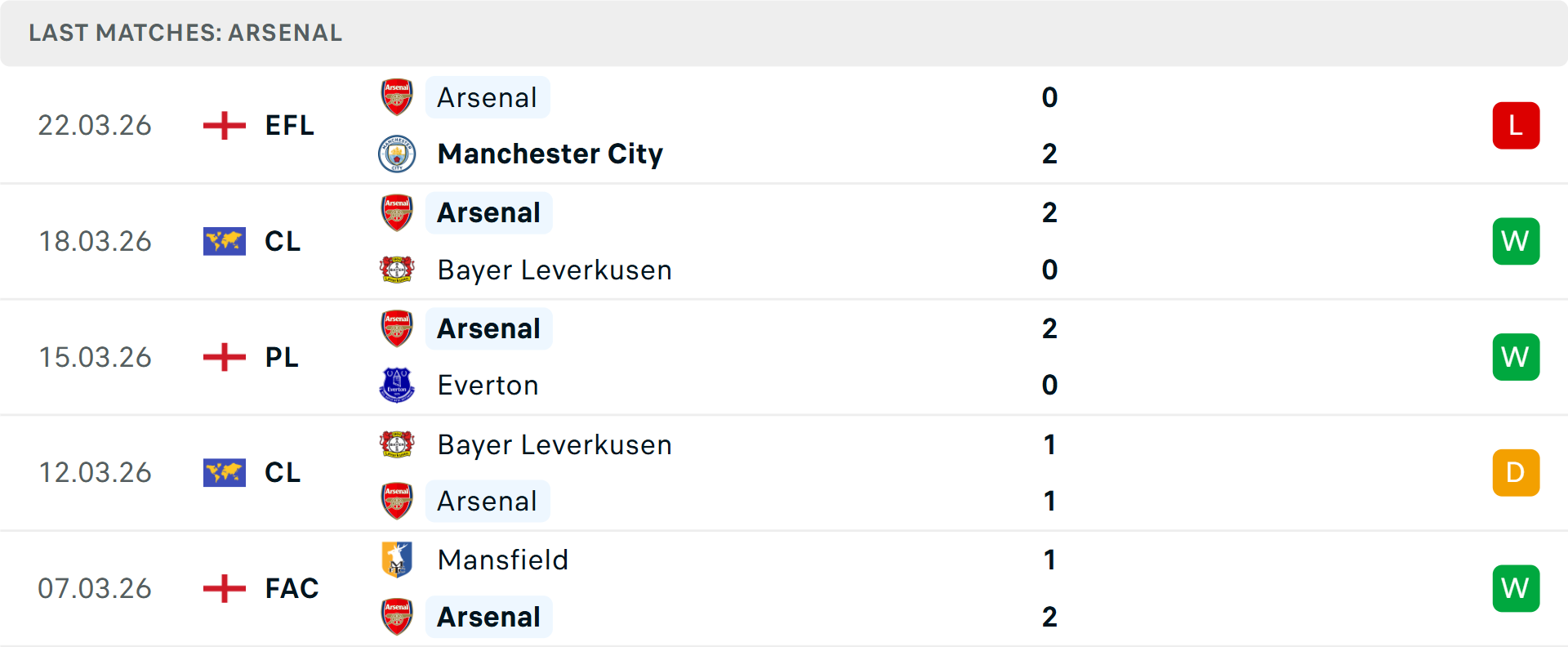Select the Bayer Leverkusen name on 12.03.26
This screenshot has width=1568, height=647.
click(555, 445)
